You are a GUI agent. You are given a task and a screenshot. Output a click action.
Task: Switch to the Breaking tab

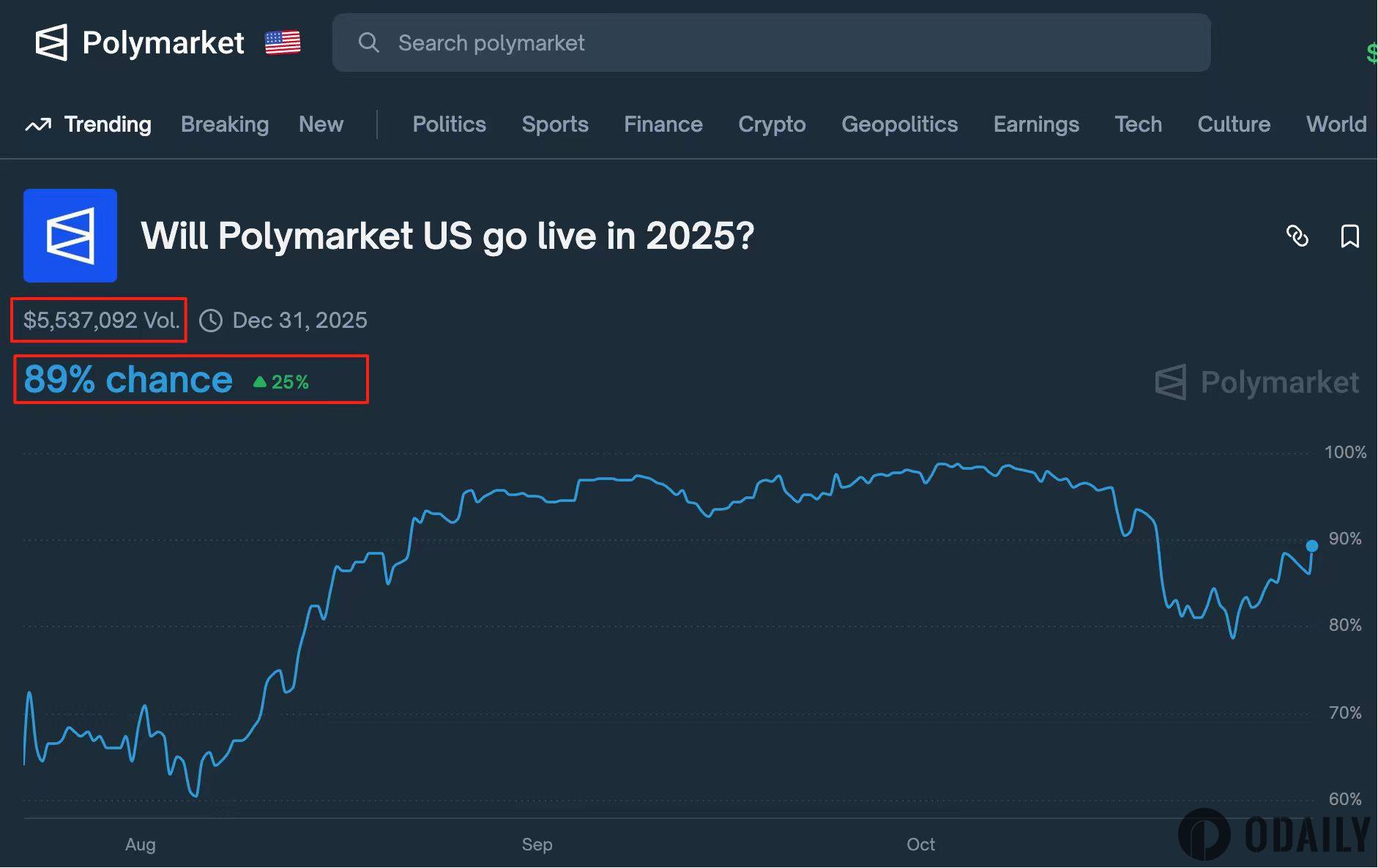pos(225,124)
